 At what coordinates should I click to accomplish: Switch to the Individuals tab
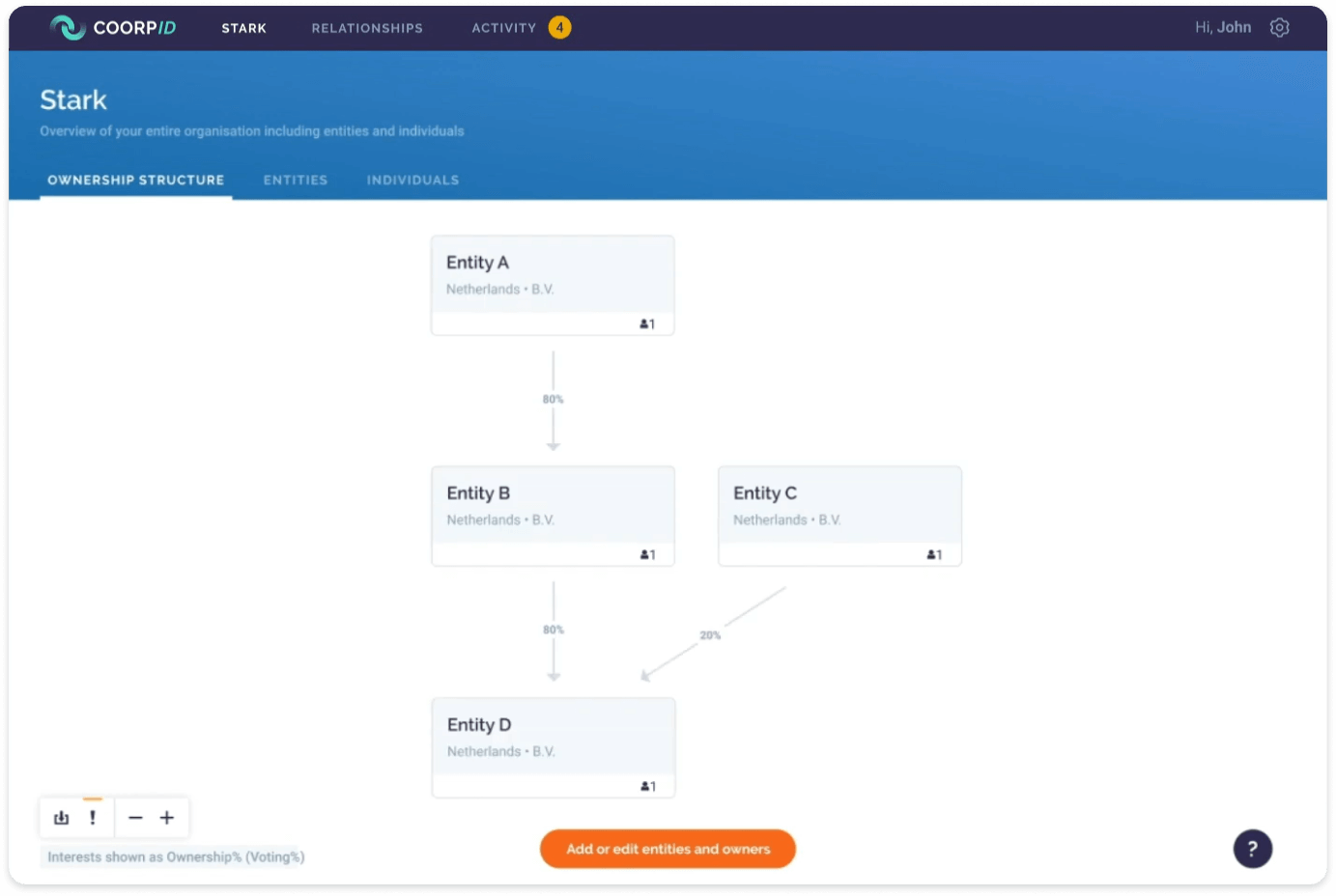(x=412, y=180)
